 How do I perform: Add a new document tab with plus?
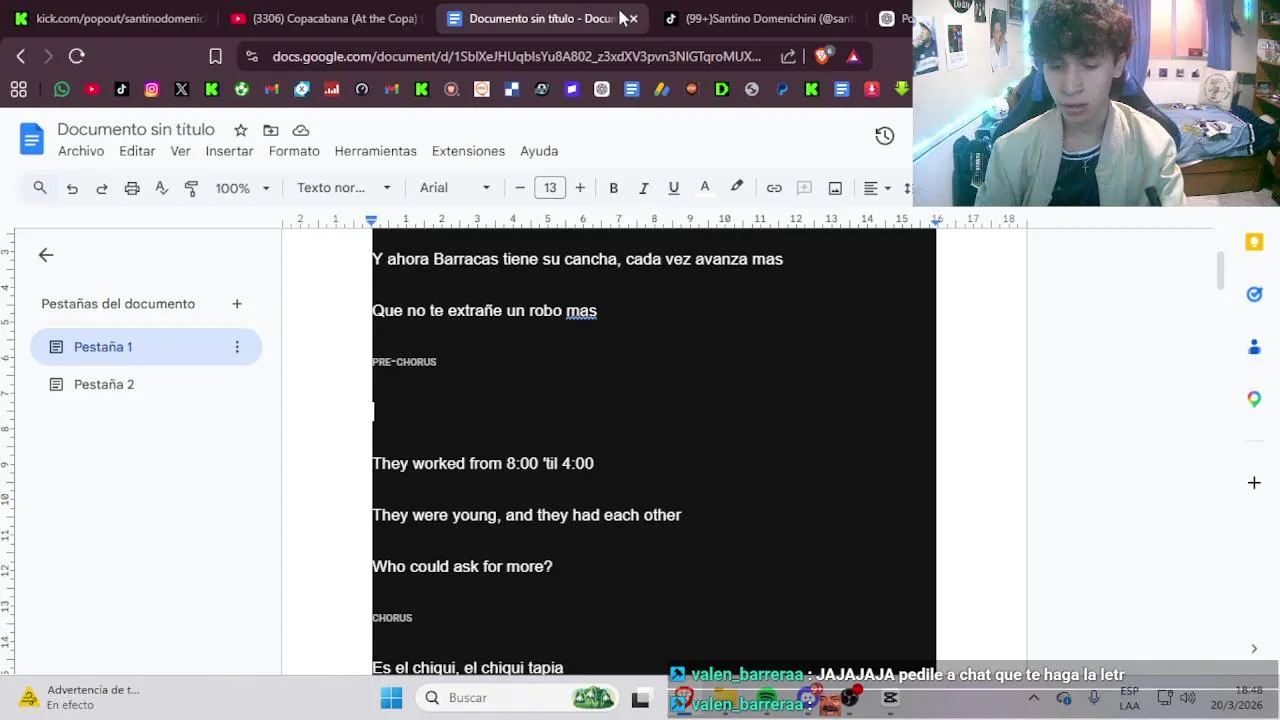coord(237,304)
